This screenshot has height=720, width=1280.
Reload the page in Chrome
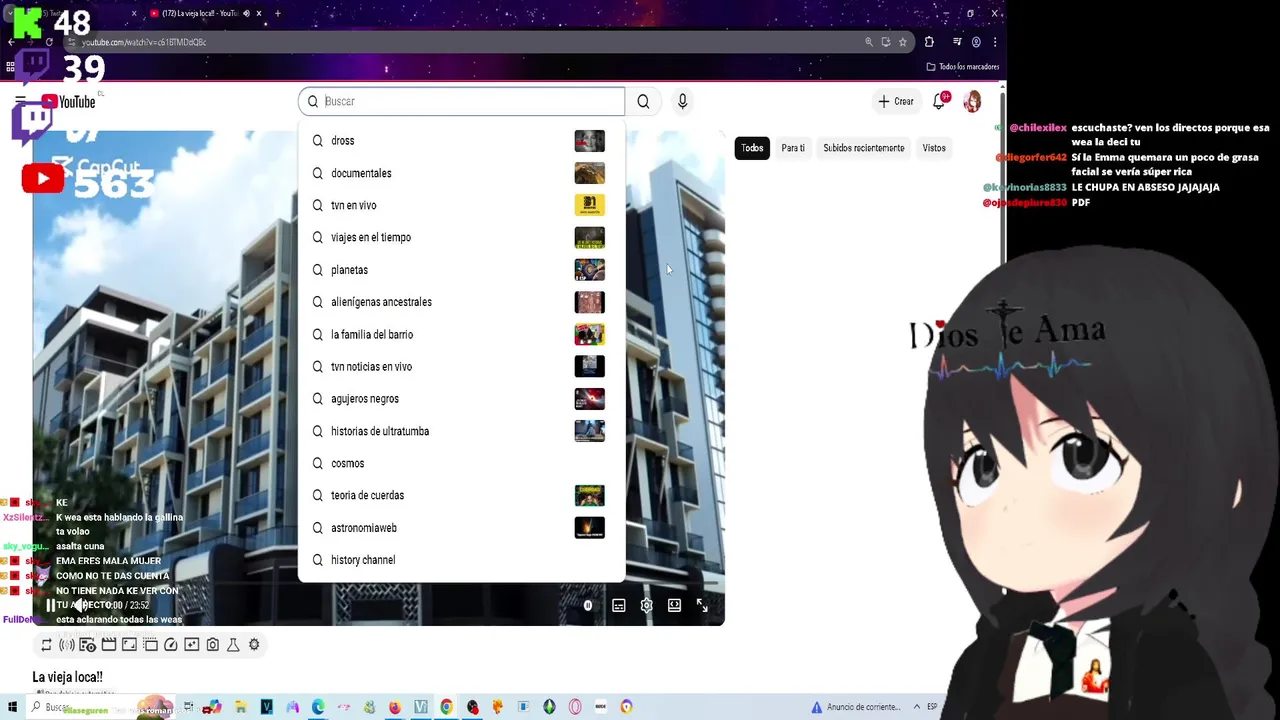point(49,42)
